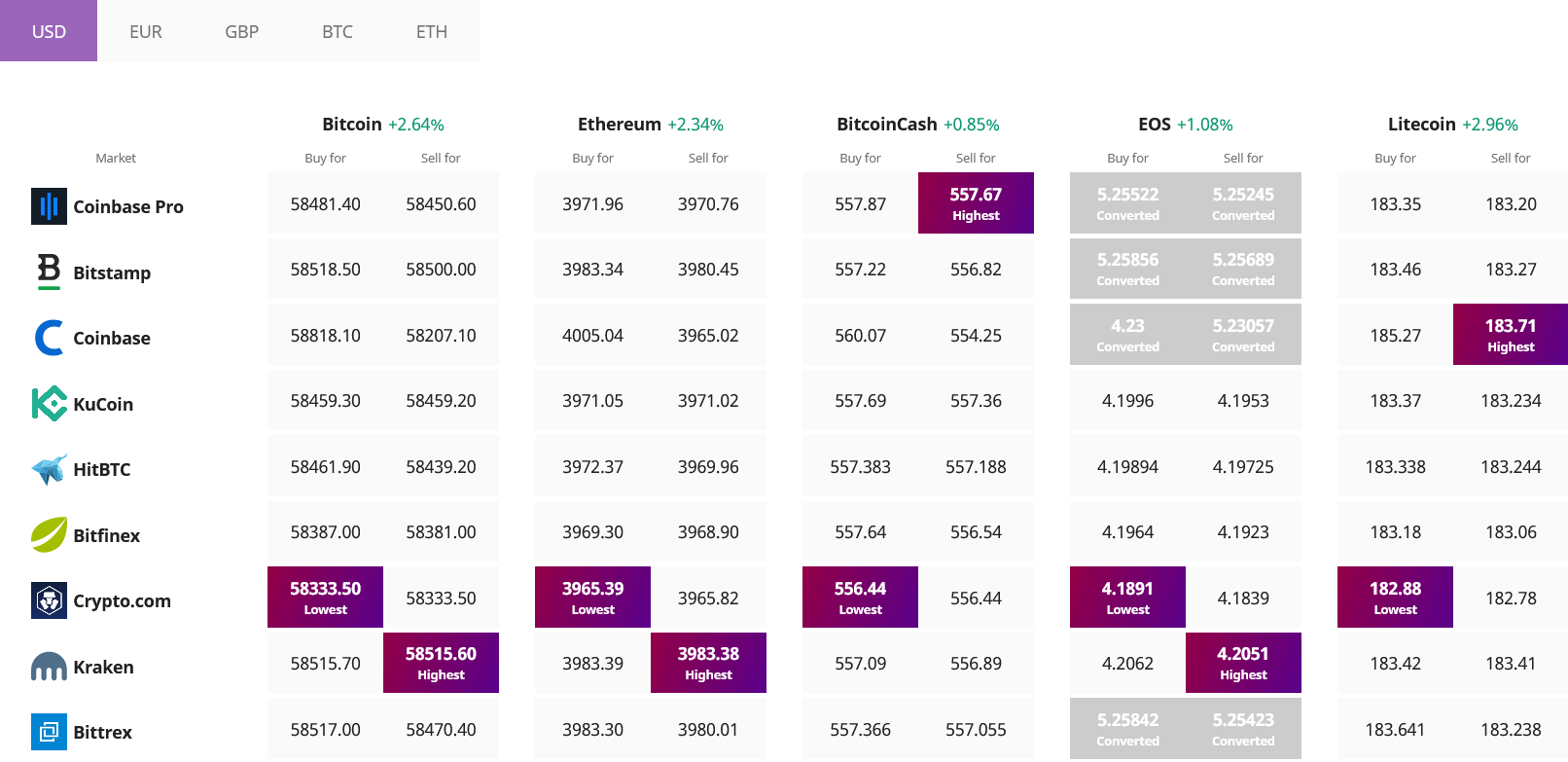The width and height of the screenshot is (1568, 762).
Task: Click Bitstamp converted EOS price 5.25856
Action: coord(1127,269)
